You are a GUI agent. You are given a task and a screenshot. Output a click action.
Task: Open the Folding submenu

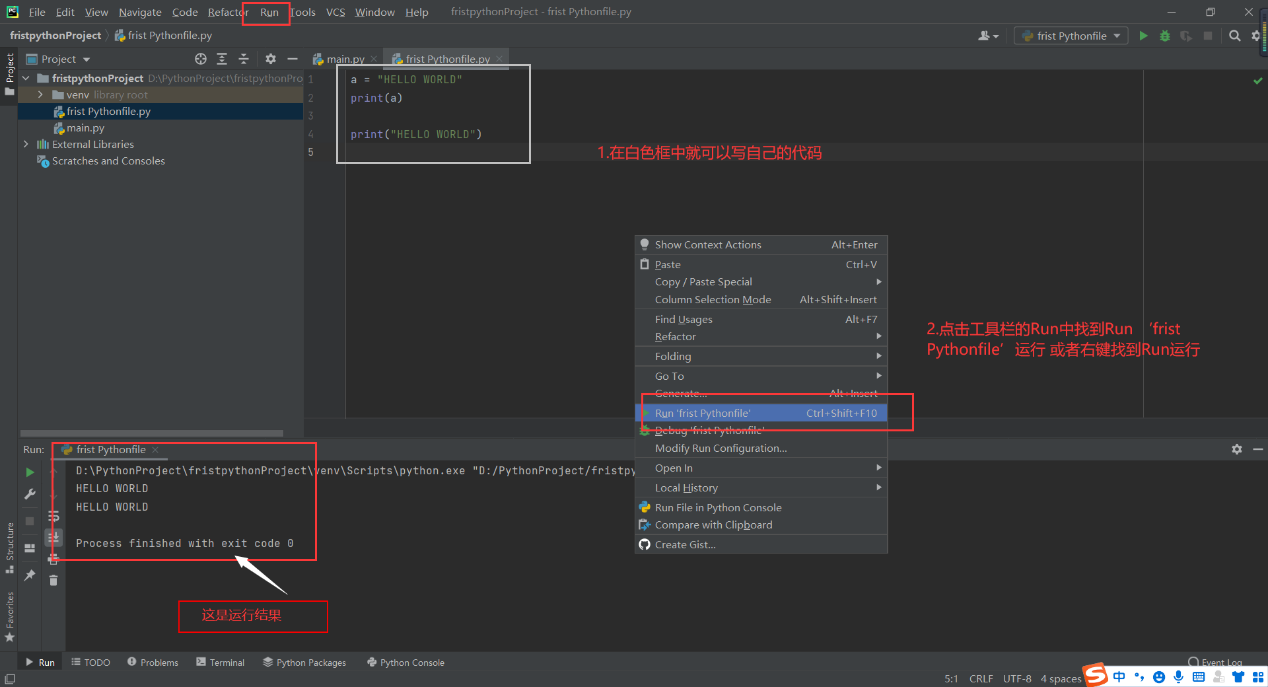click(761, 357)
